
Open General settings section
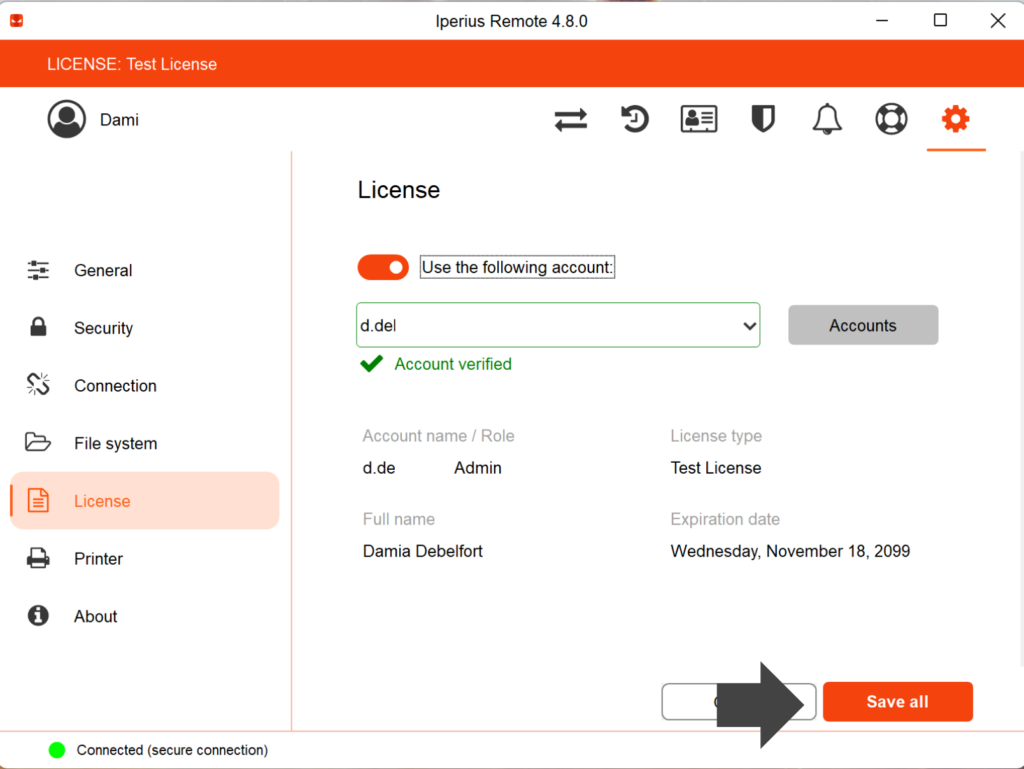coord(103,270)
